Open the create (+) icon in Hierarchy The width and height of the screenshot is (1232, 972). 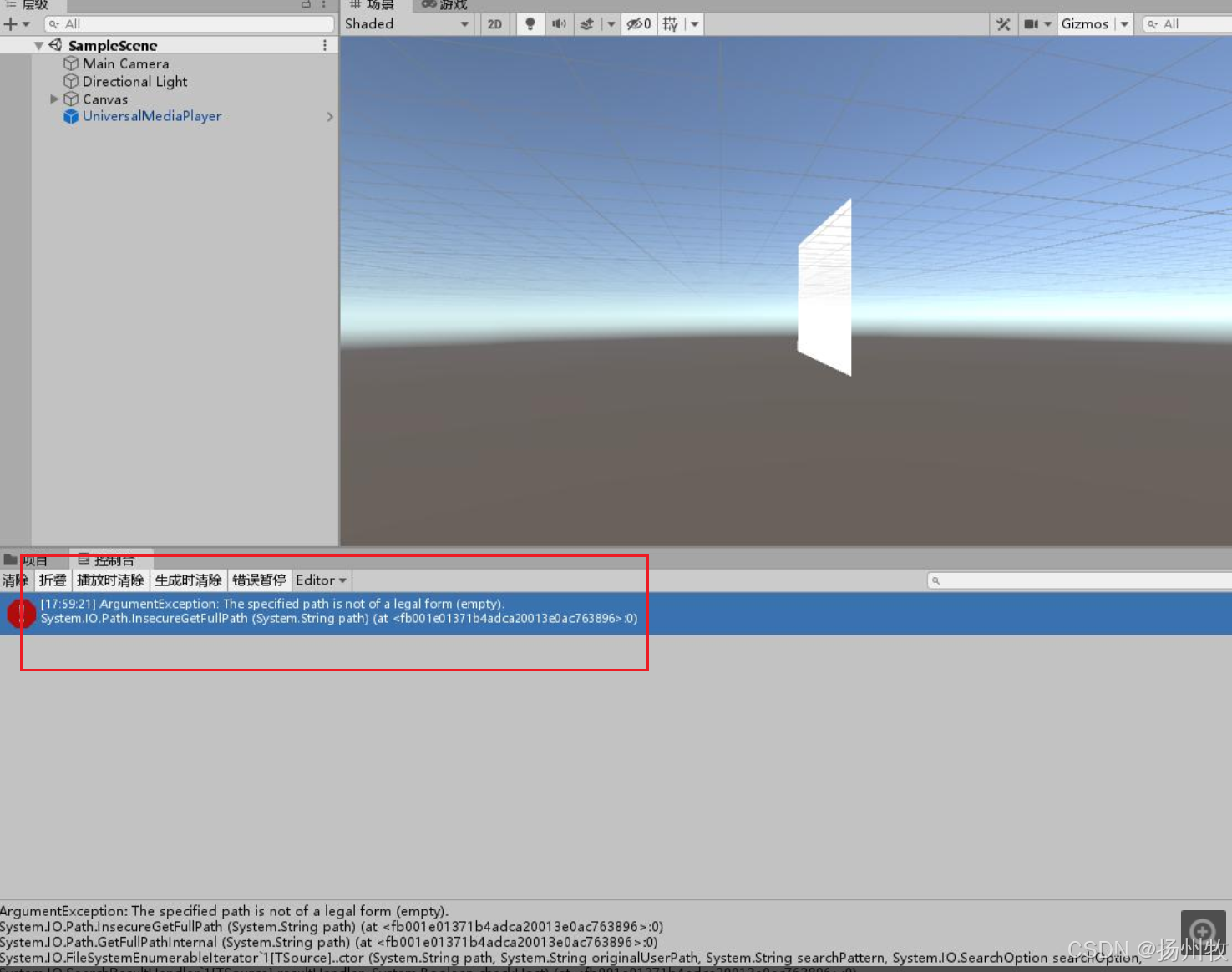coord(10,23)
